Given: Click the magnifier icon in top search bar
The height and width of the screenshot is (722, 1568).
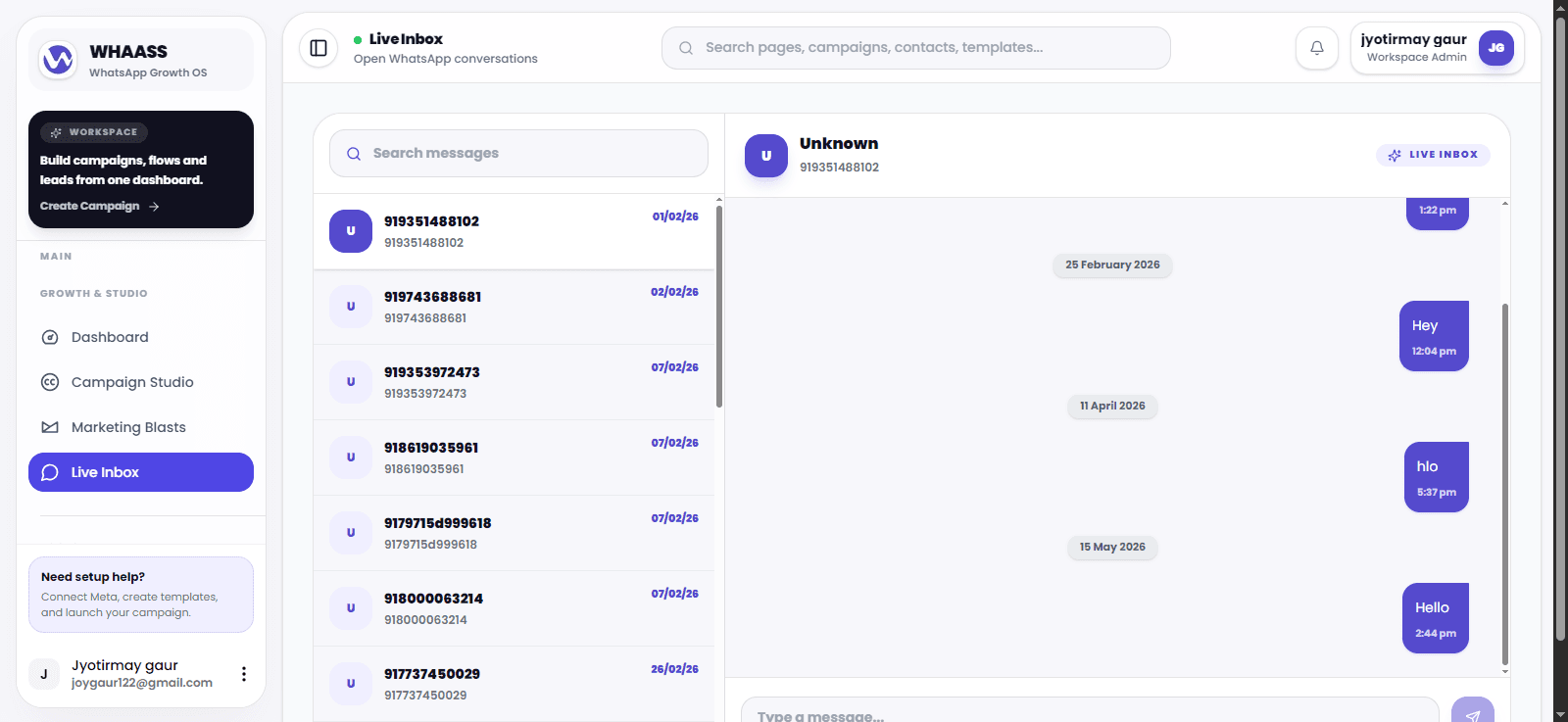Looking at the screenshot, I should pyautogui.click(x=686, y=48).
